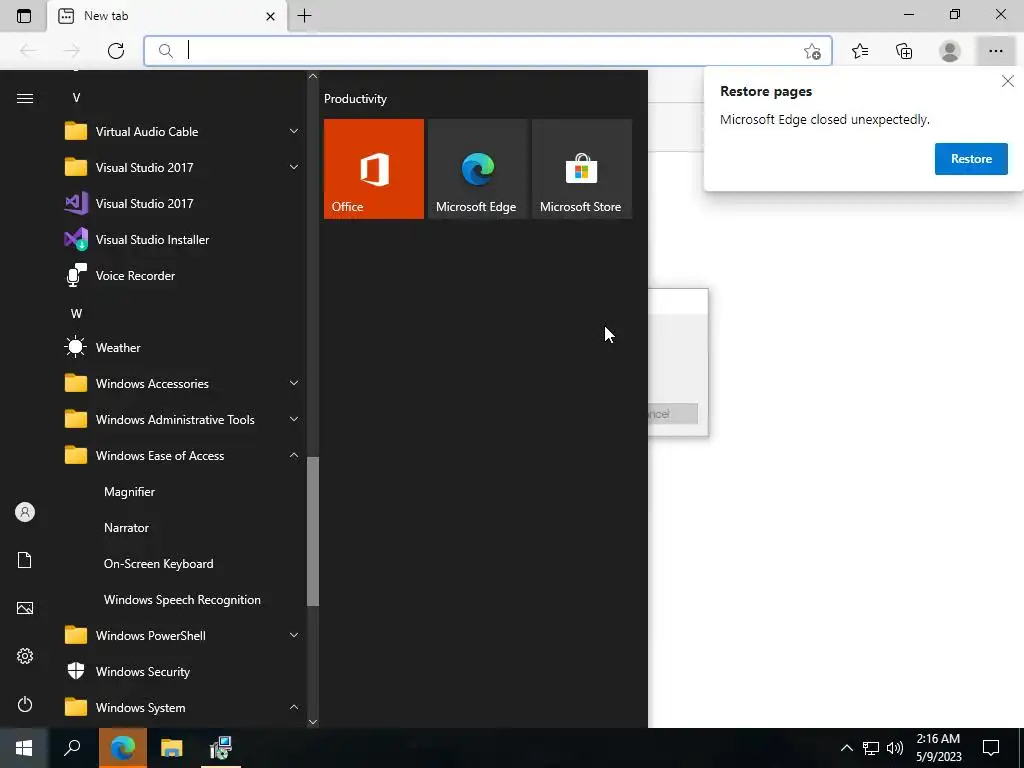Click the Edge address bar
Image resolution: width=1024 pixels, height=768 pixels.
click(x=487, y=51)
